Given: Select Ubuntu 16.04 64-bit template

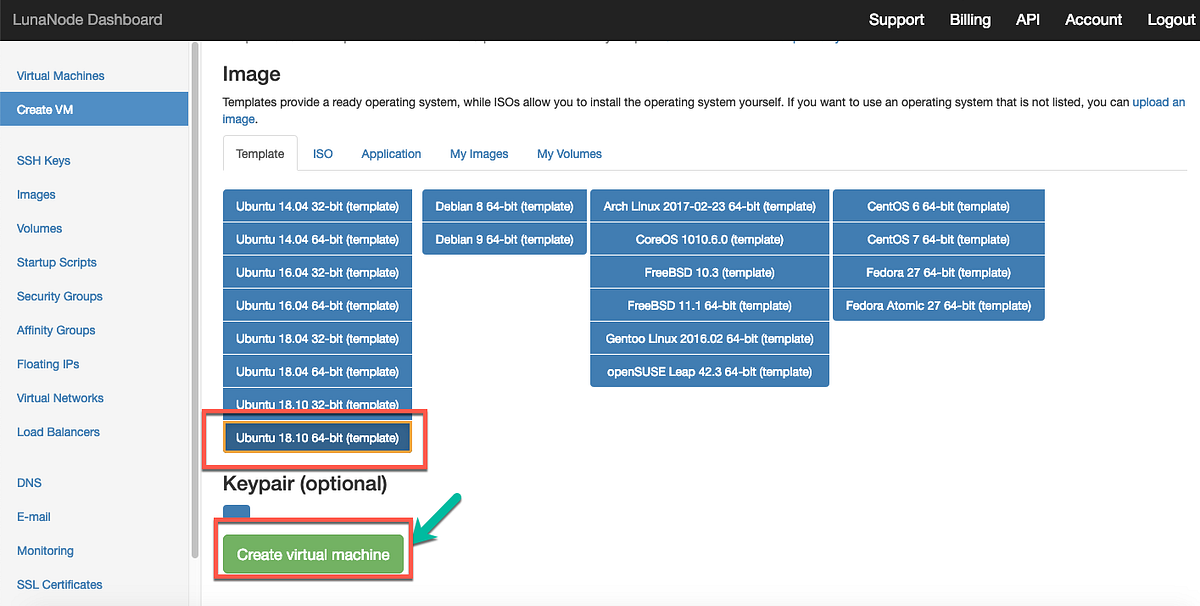Looking at the screenshot, I should 317,306.
